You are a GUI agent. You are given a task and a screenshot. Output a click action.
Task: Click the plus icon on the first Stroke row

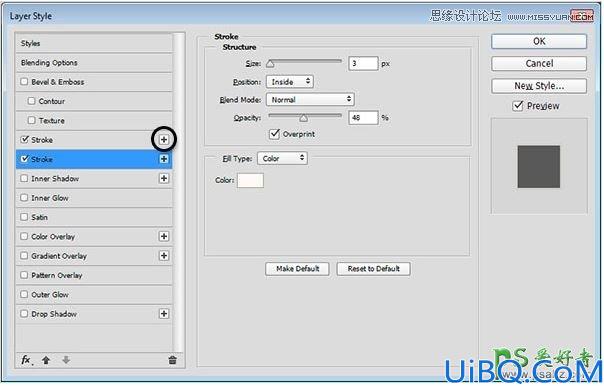(164, 139)
